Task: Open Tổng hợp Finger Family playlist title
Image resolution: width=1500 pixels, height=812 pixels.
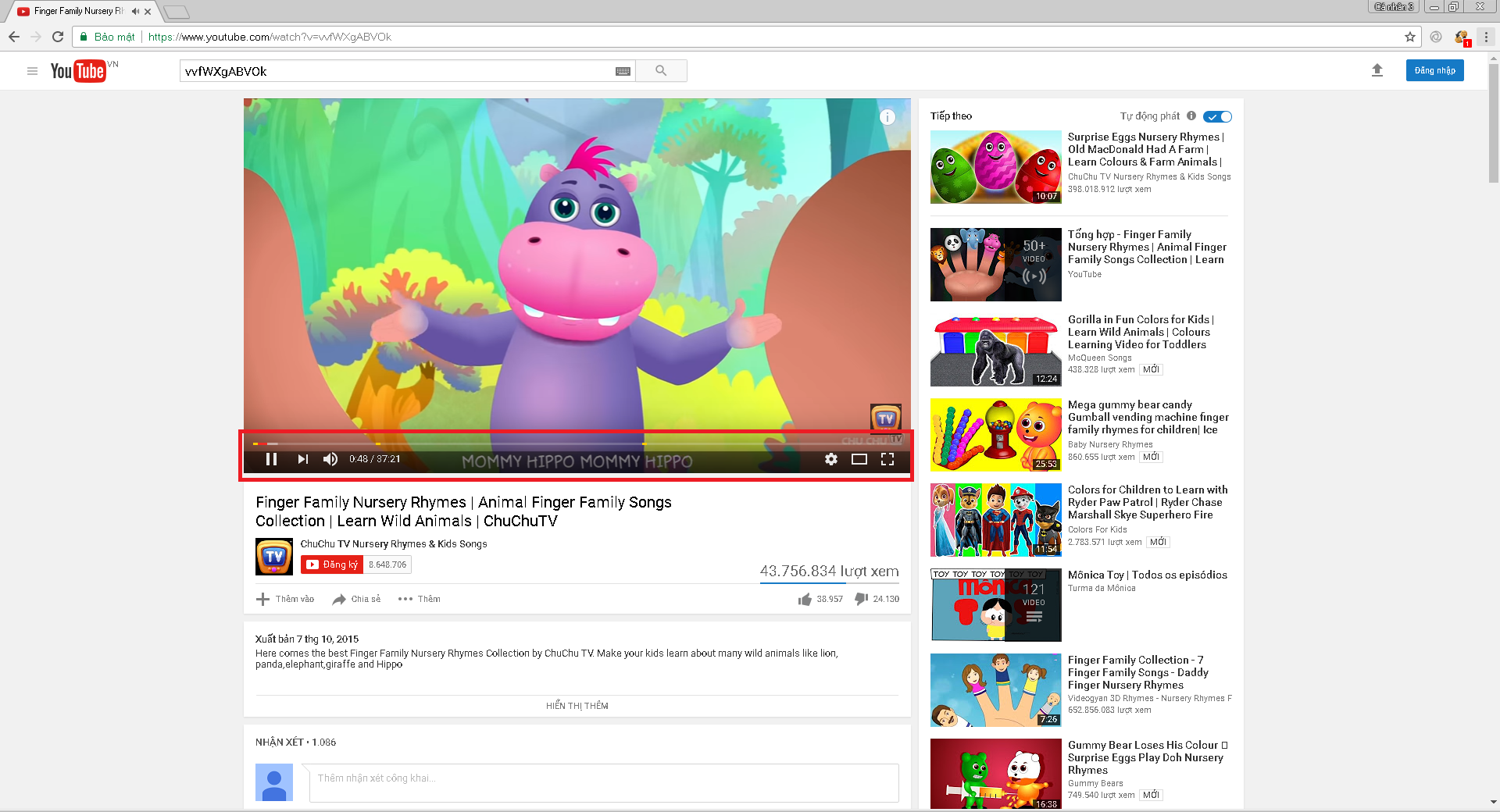Action: pyautogui.click(x=1147, y=247)
